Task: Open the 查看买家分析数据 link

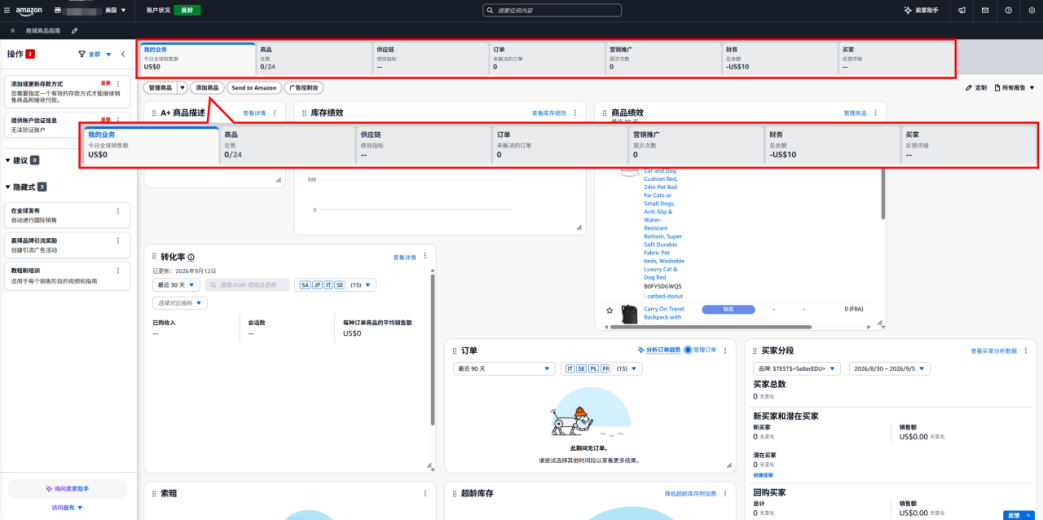Action: click(x=994, y=350)
